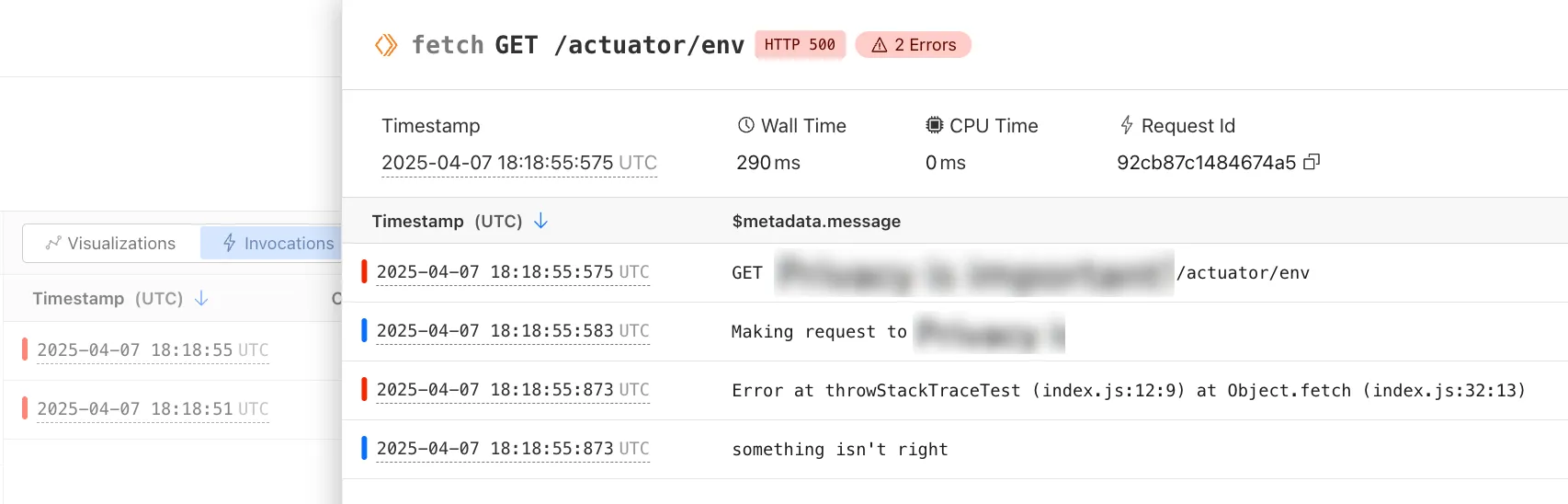The height and width of the screenshot is (504, 1568).
Task: Click the CPU Time chip icon
Action: pos(934,125)
